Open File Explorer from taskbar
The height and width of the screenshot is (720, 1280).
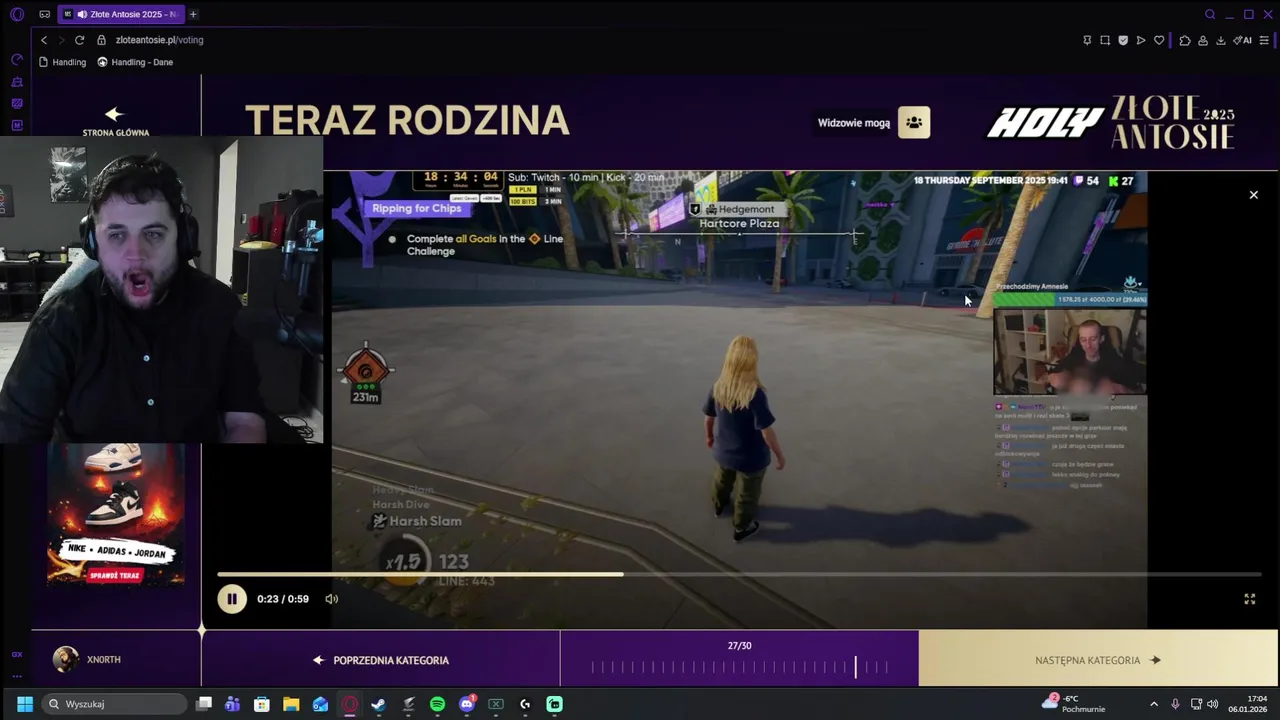pos(291,704)
